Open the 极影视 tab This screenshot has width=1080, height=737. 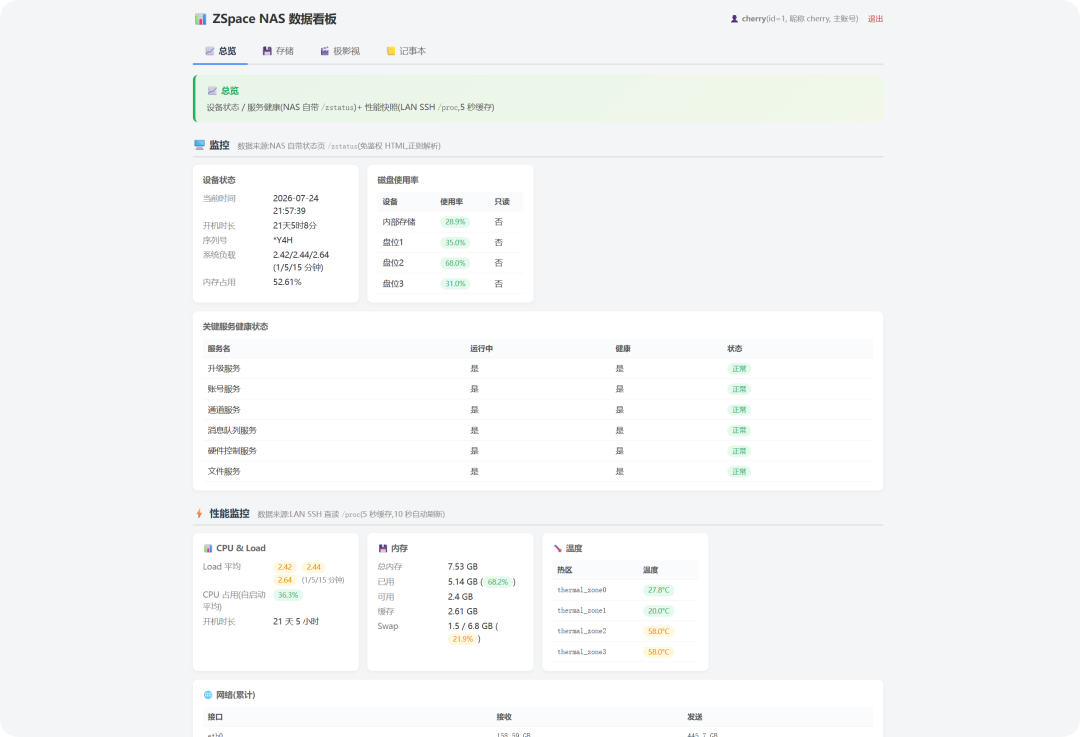click(340, 51)
